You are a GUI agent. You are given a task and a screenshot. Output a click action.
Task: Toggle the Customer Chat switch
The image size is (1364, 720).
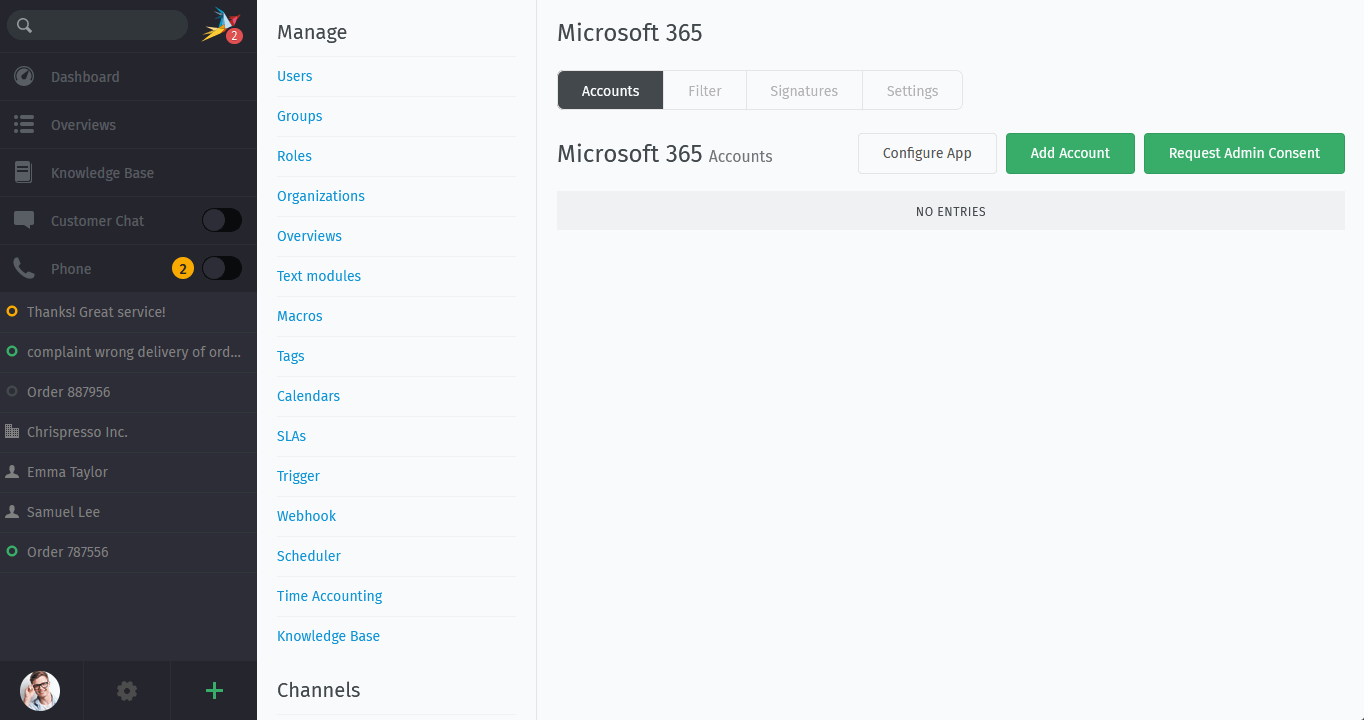coord(222,221)
